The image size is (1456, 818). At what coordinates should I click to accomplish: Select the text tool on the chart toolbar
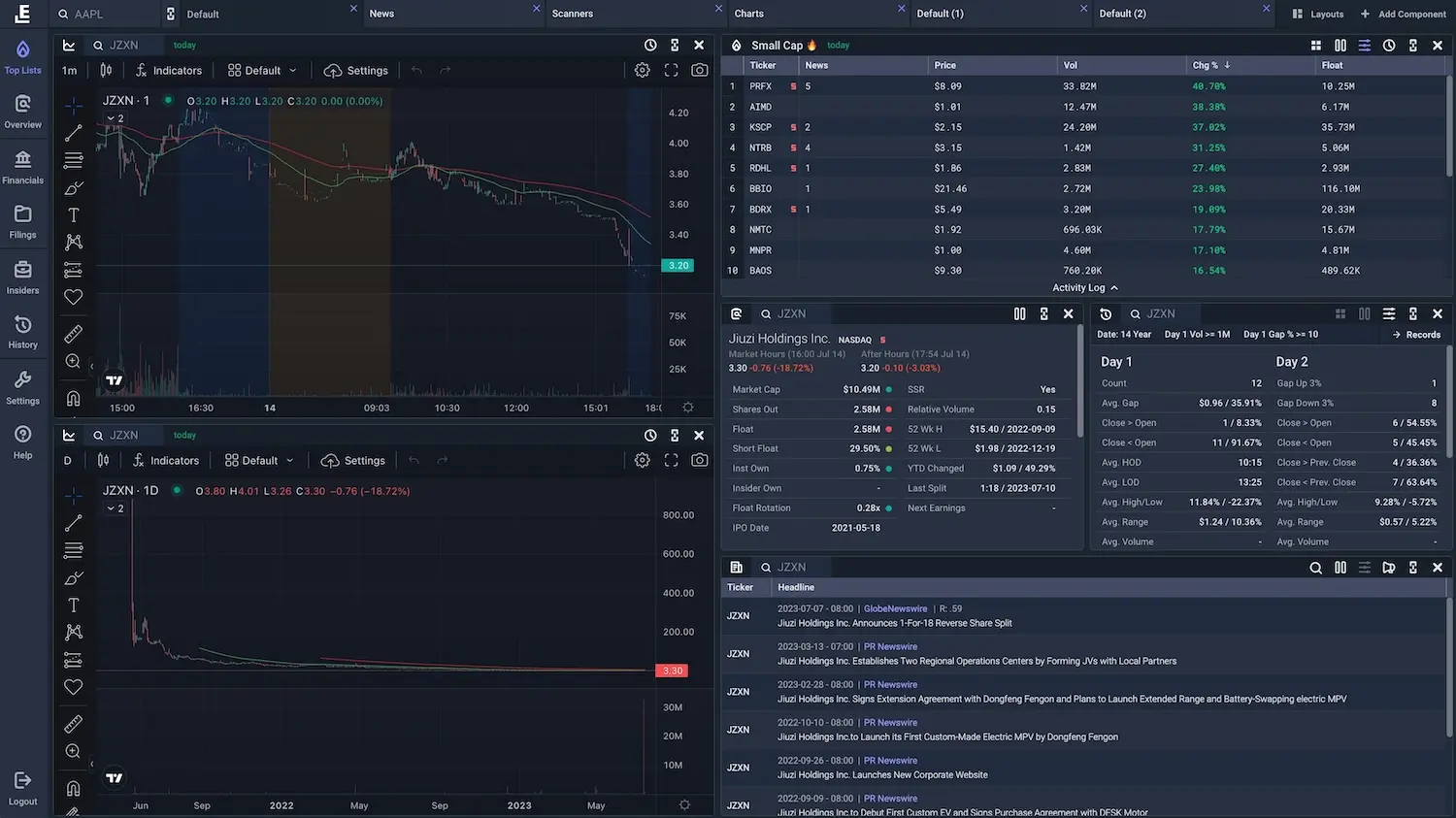[73, 214]
